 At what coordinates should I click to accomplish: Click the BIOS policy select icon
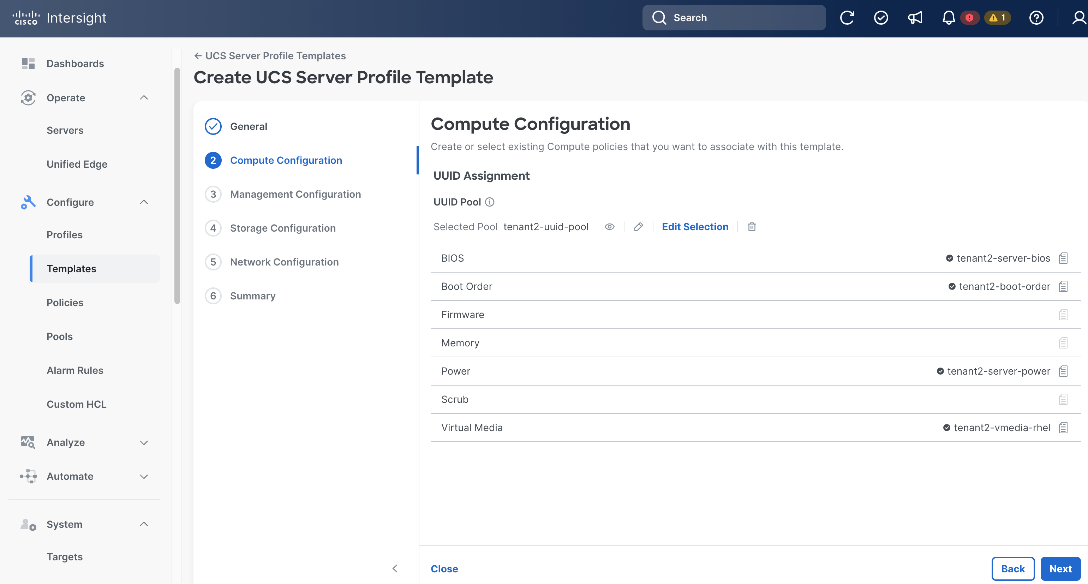[1063, 258]
